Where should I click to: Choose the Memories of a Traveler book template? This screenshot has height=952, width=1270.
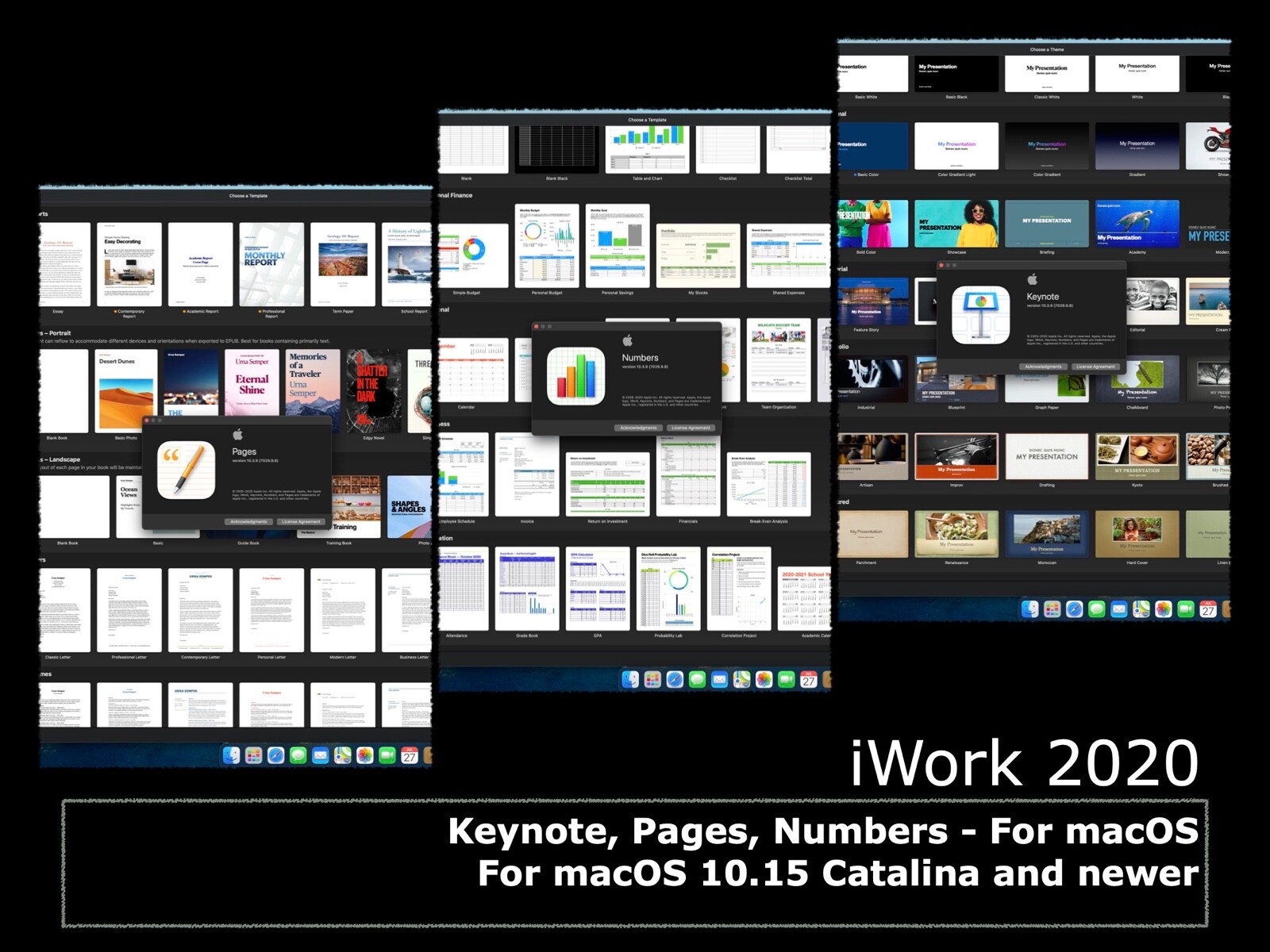(313, 391)
